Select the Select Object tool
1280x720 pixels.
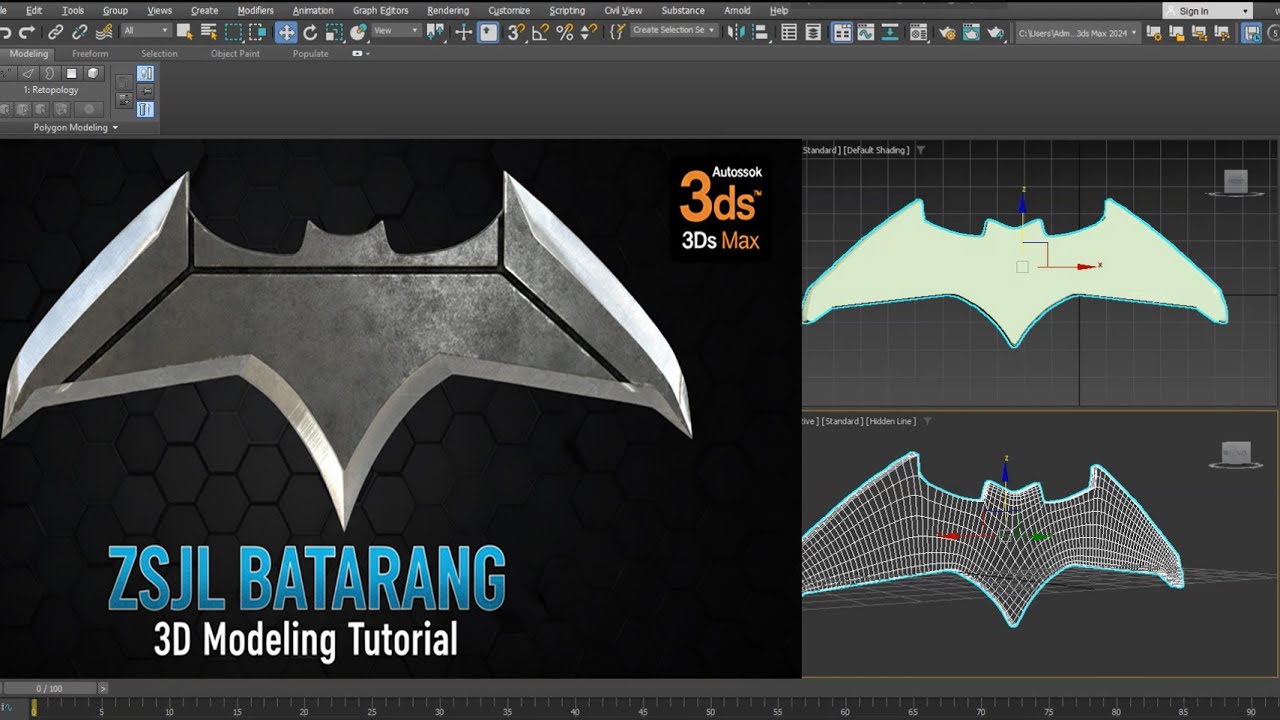pos(185,32)
